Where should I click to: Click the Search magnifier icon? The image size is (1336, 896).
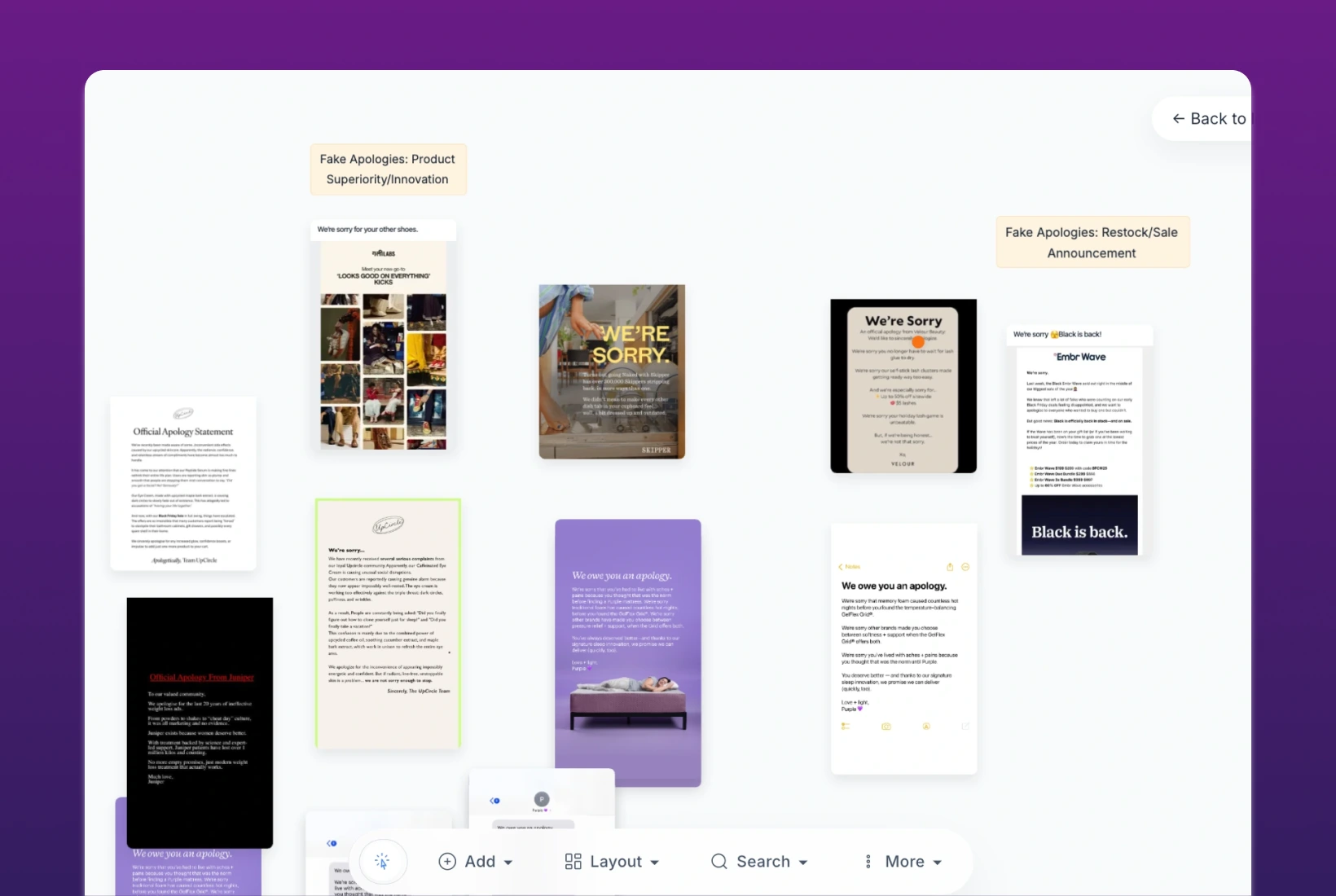click(719, 861)
